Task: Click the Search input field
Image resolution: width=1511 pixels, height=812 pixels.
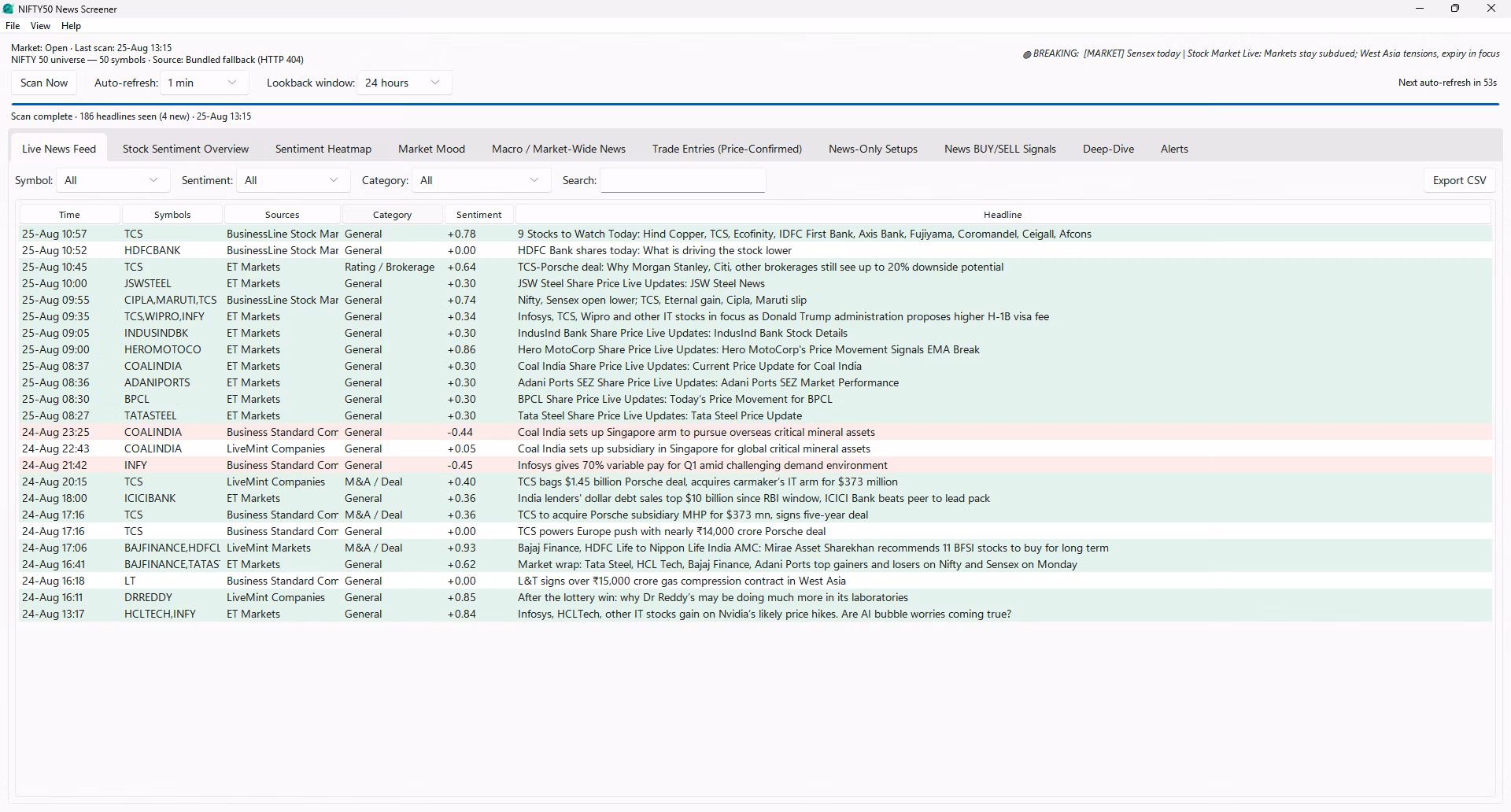Action: click(683, 180)
